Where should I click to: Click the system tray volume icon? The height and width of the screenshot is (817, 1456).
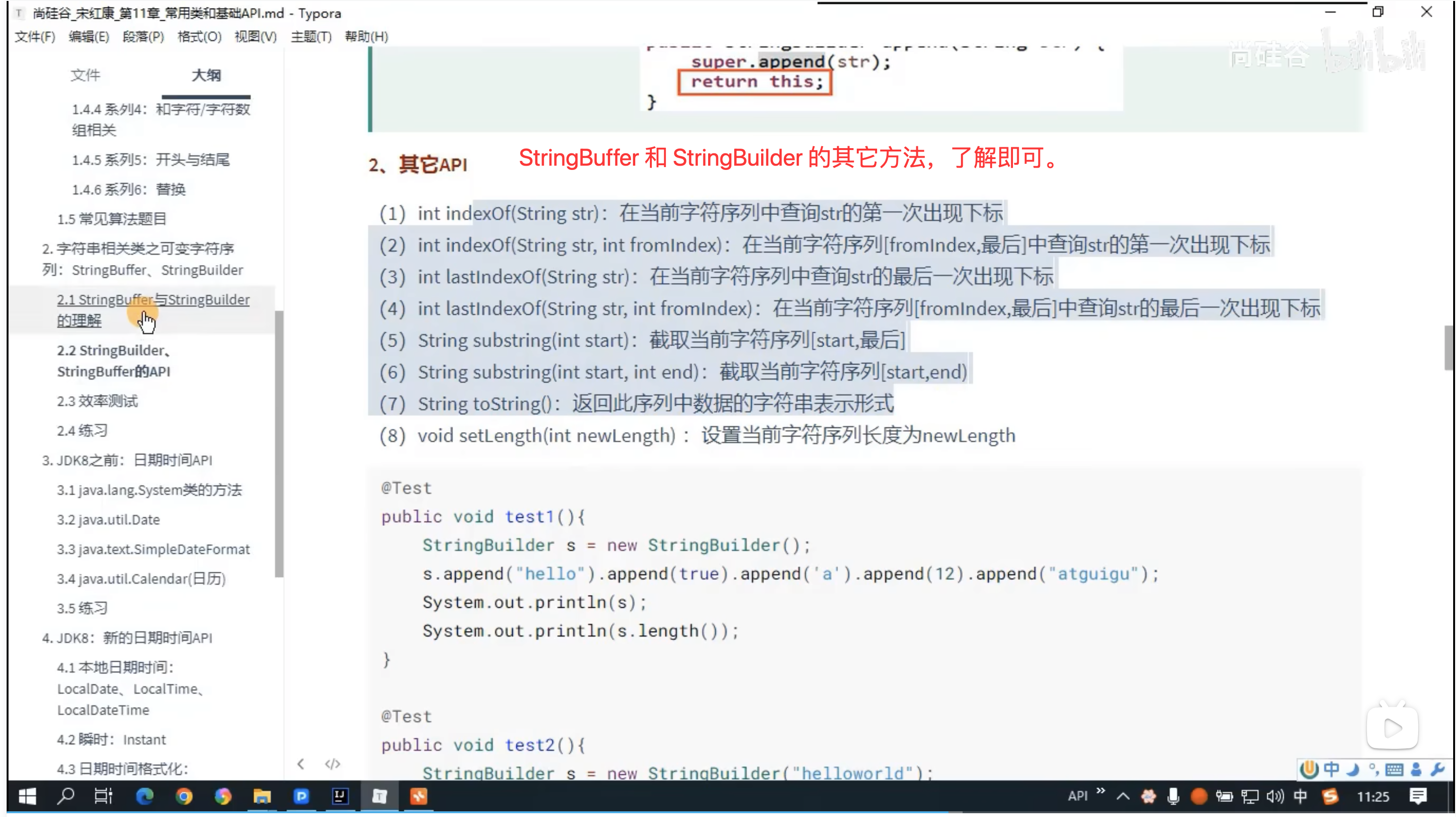click(x=1275, y=797)
